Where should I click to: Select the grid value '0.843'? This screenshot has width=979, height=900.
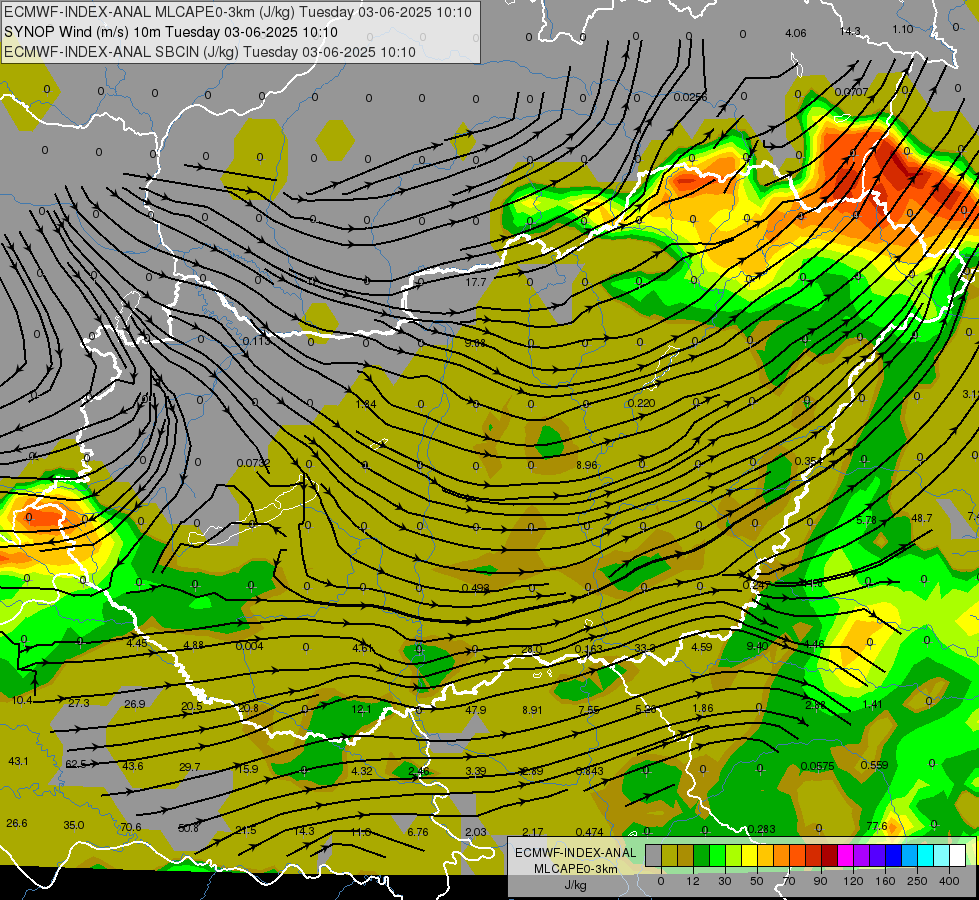tap(589, 771)
